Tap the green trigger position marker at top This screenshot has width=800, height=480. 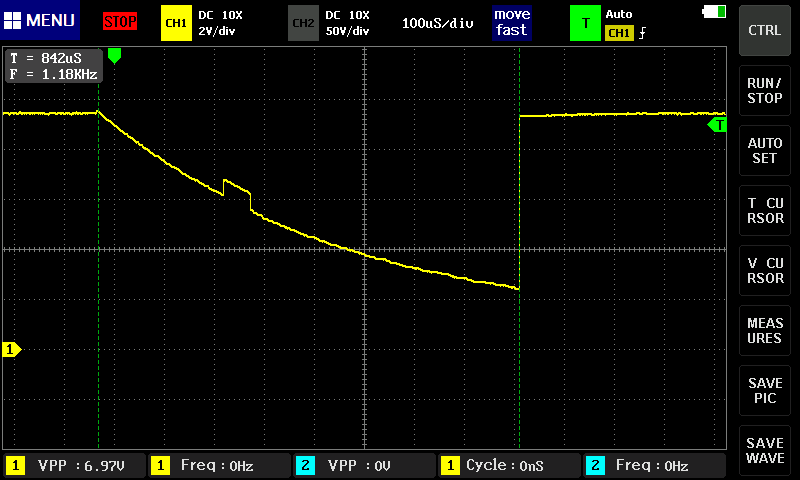tap(114, 56)
